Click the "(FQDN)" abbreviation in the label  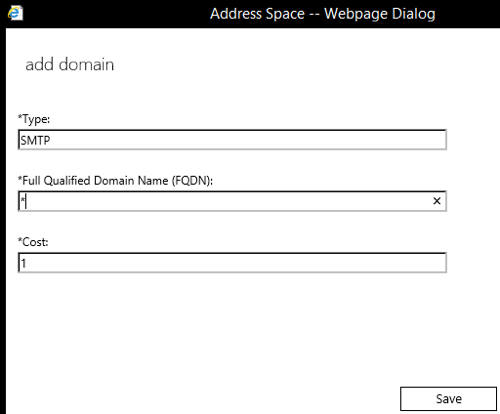(x=192, y=181)
